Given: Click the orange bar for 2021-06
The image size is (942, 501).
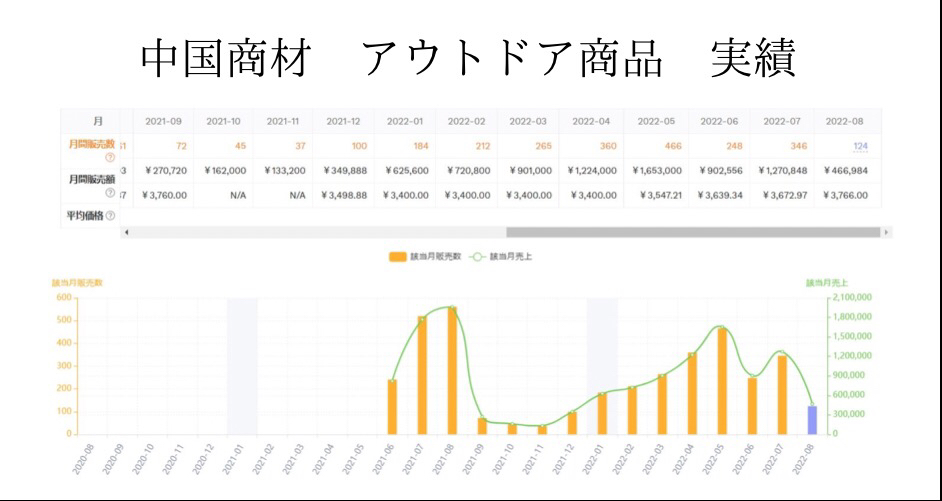Looking at the screenshot, I should click(x=392, y=407).
